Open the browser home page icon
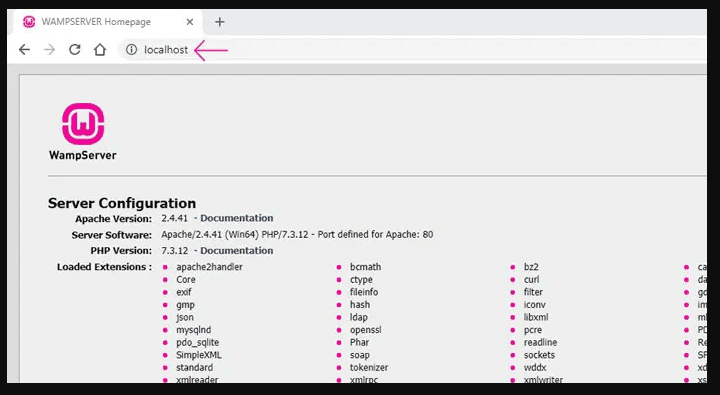720x395 pixels. coord(100,50)
